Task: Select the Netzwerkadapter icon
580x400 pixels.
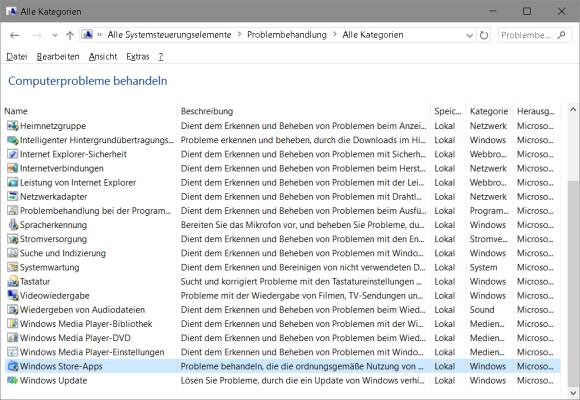Action: (13, 196)
